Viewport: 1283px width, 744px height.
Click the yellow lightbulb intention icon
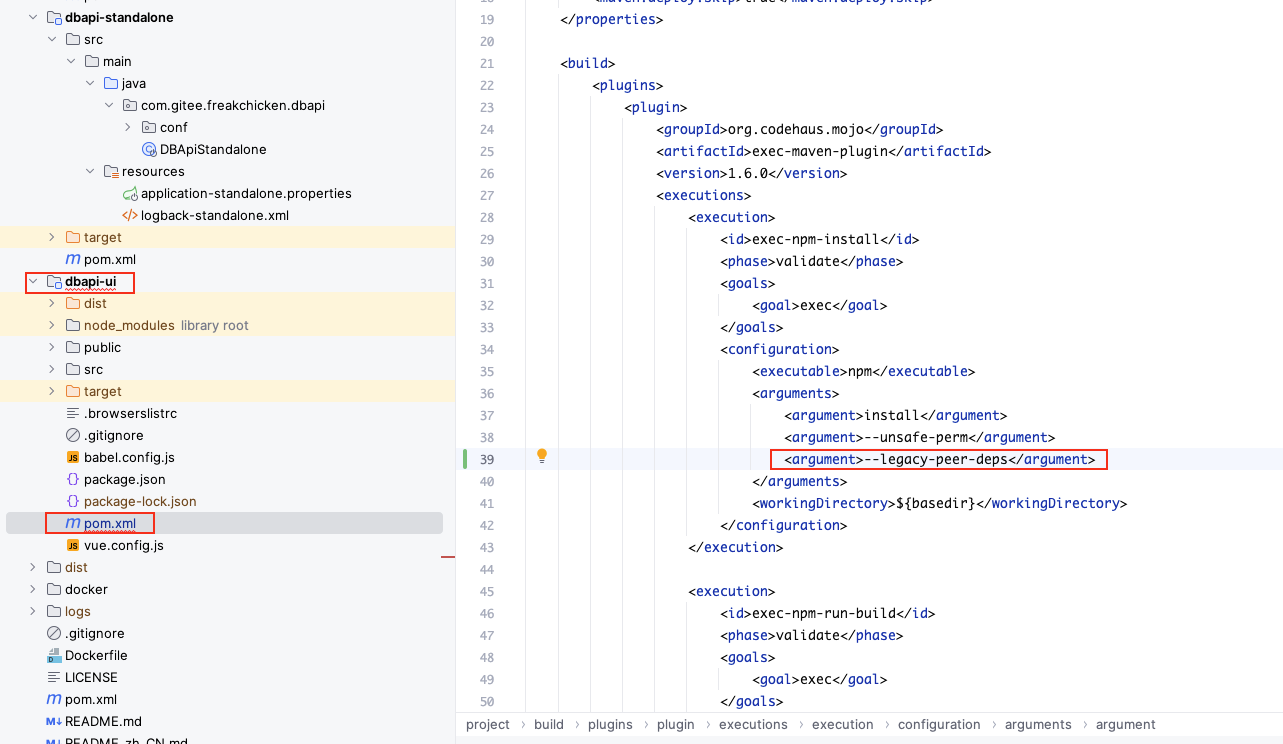coord(542,456)
